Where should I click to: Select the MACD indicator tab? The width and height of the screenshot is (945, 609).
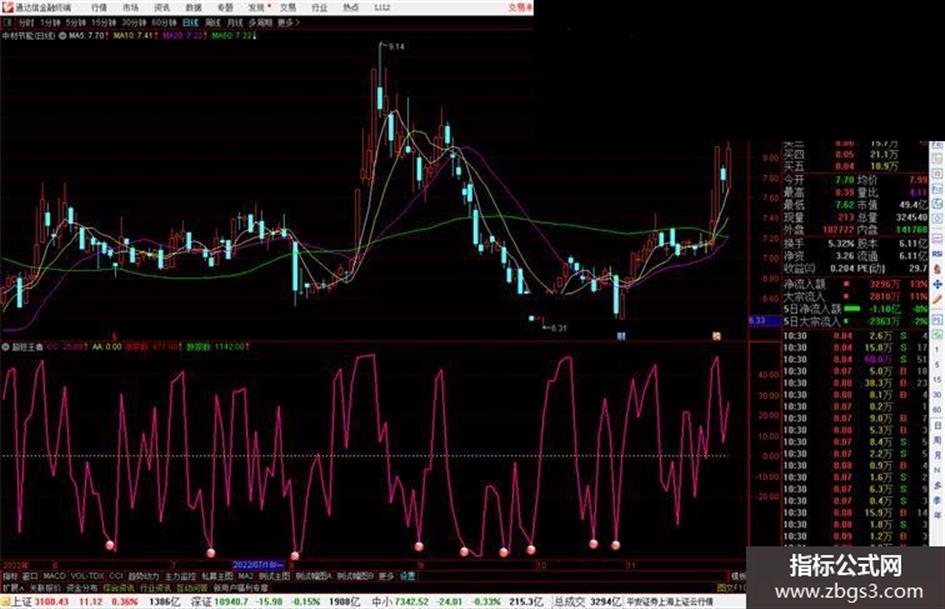click(54, 576)
